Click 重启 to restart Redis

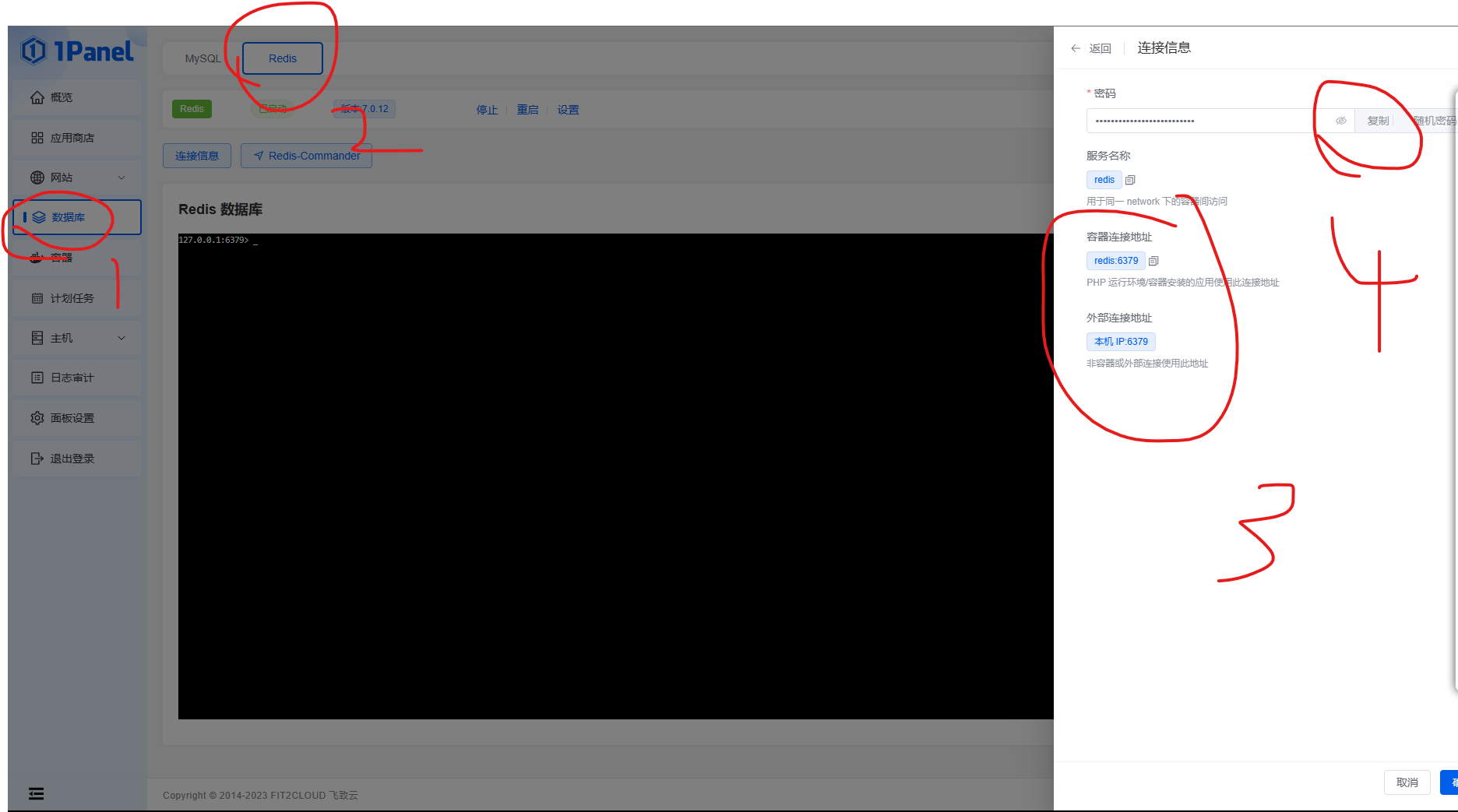coord(527,109)
